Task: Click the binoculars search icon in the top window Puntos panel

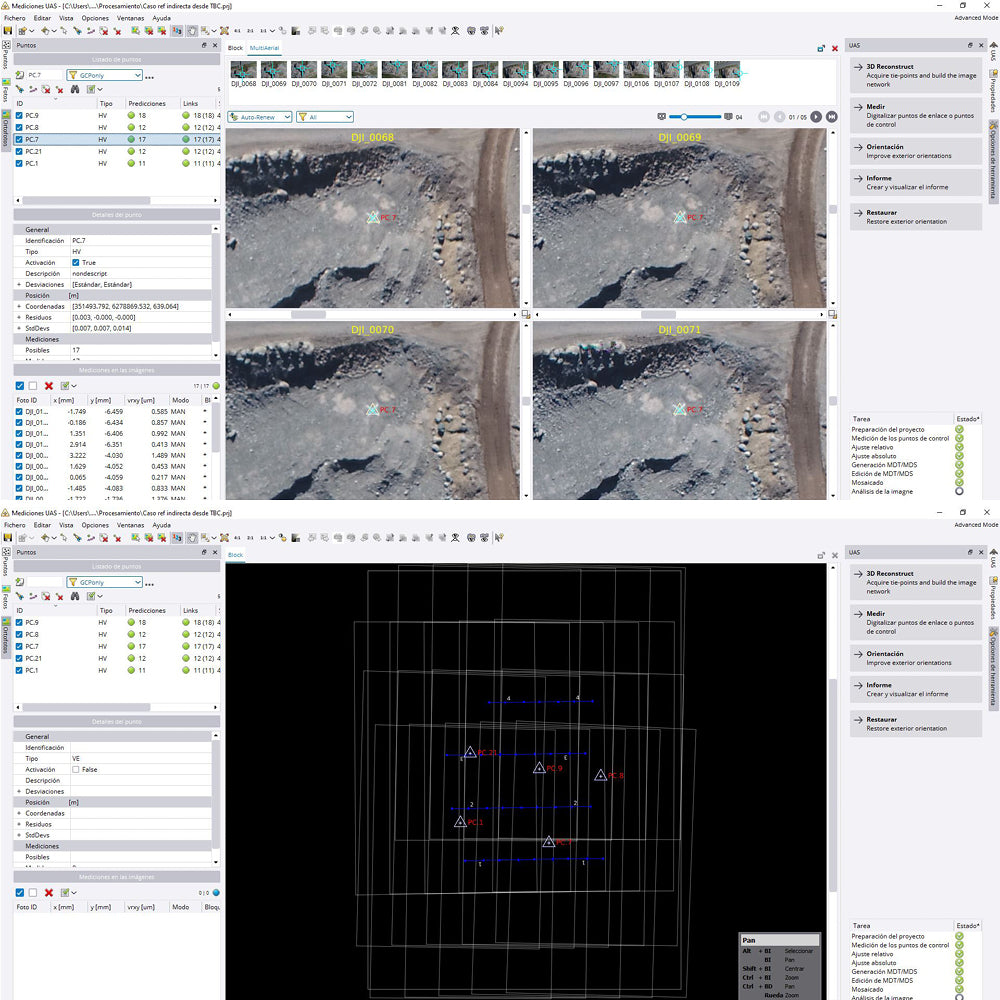Action: (x=75, y=89)
